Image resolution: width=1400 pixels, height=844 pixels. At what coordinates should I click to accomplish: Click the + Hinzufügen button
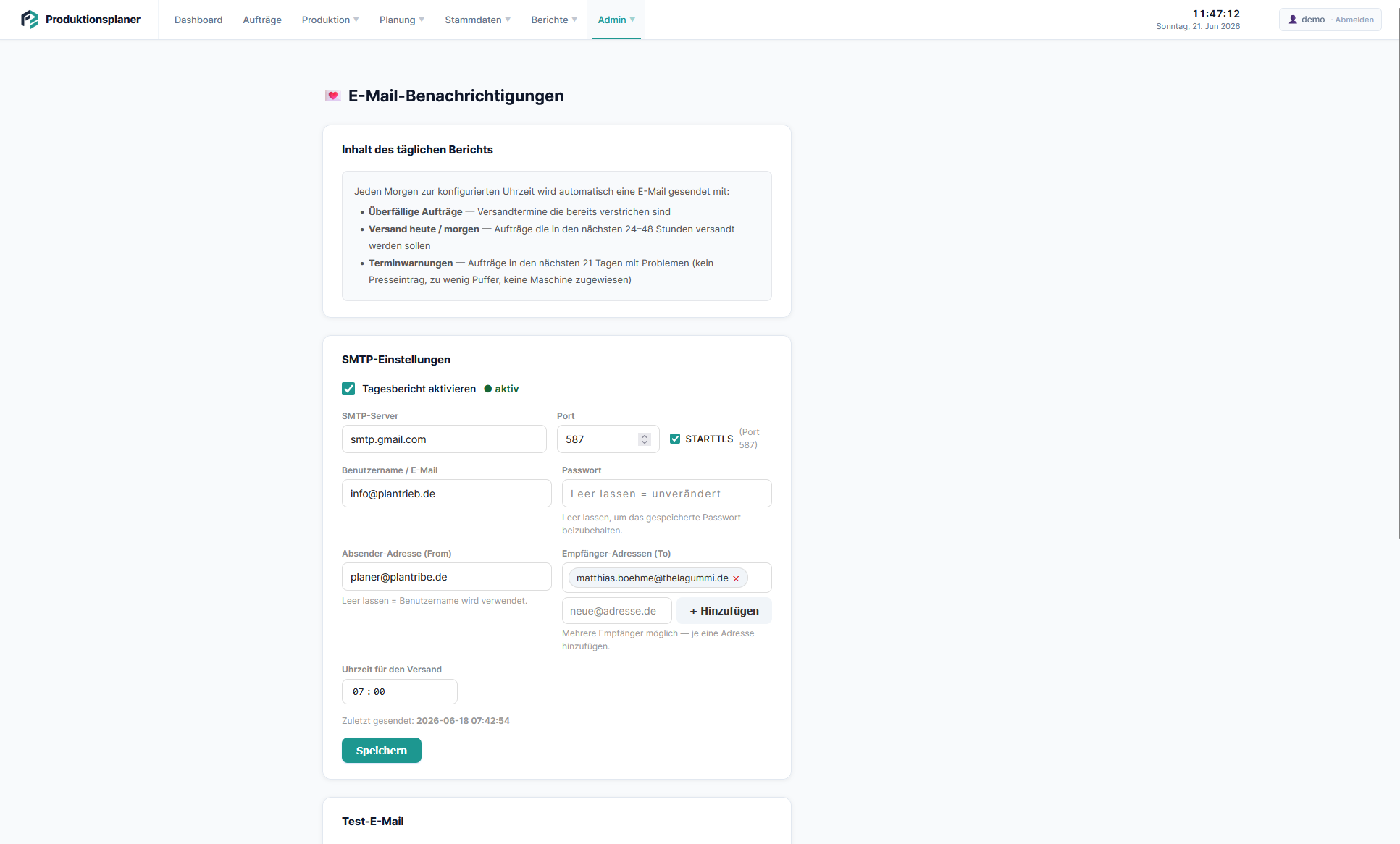[724, 611]
